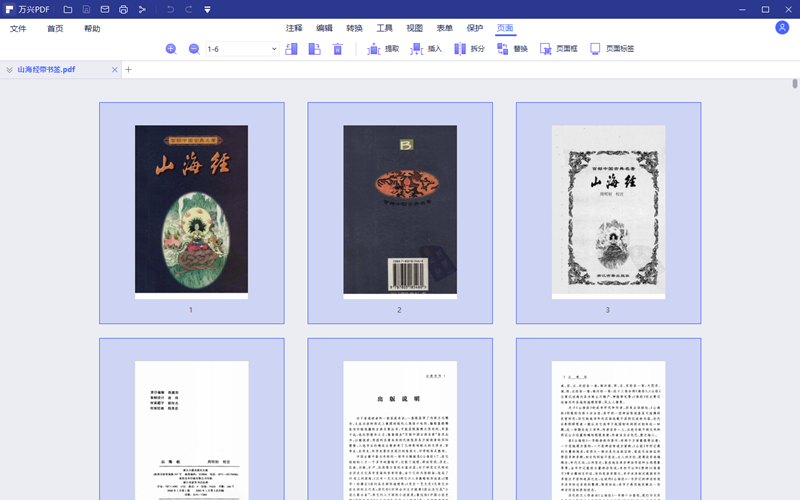Click the share icon in title bar
800x500 pixels.
[142, 9]
